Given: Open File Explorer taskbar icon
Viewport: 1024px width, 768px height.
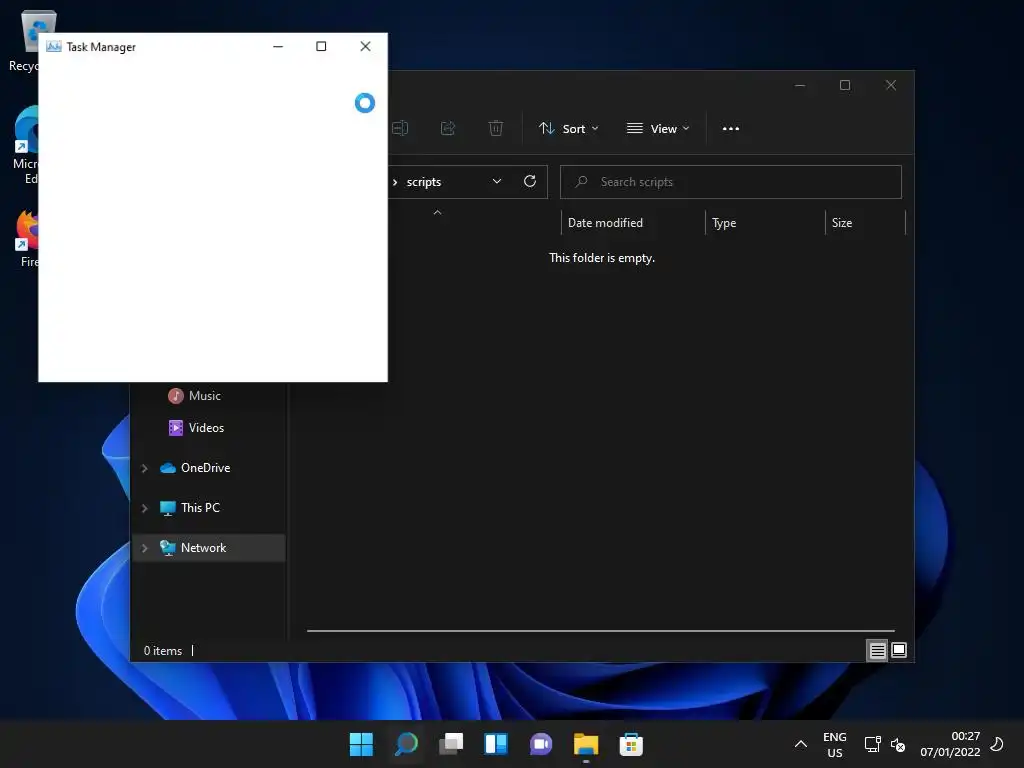Looking at the screenshot, I should click(586, 744).
